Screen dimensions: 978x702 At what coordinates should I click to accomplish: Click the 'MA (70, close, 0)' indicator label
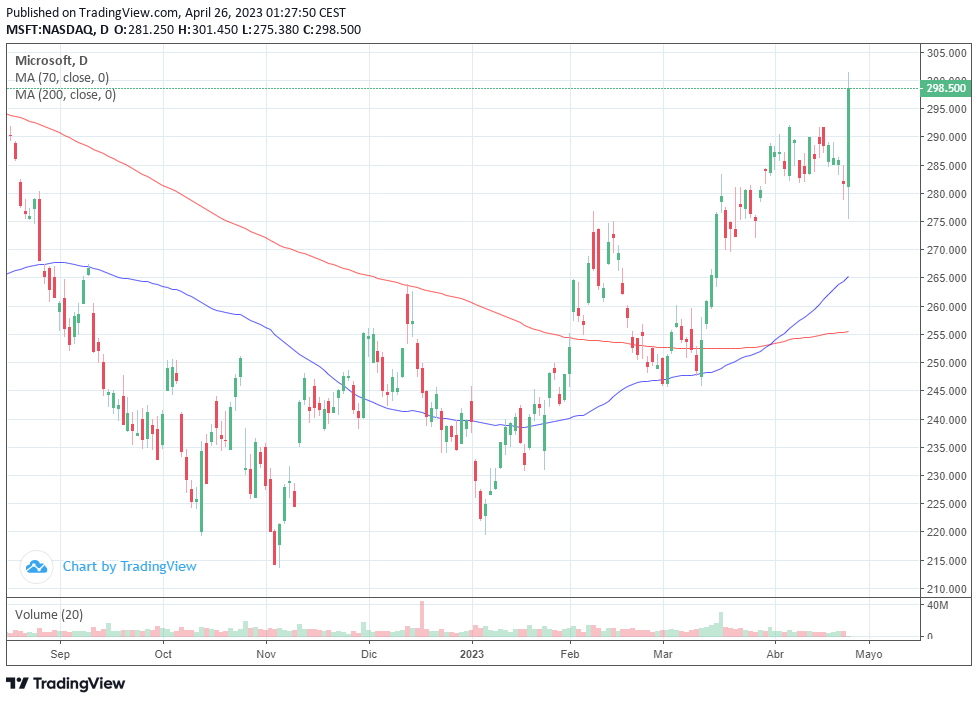(x=62, y=77)
